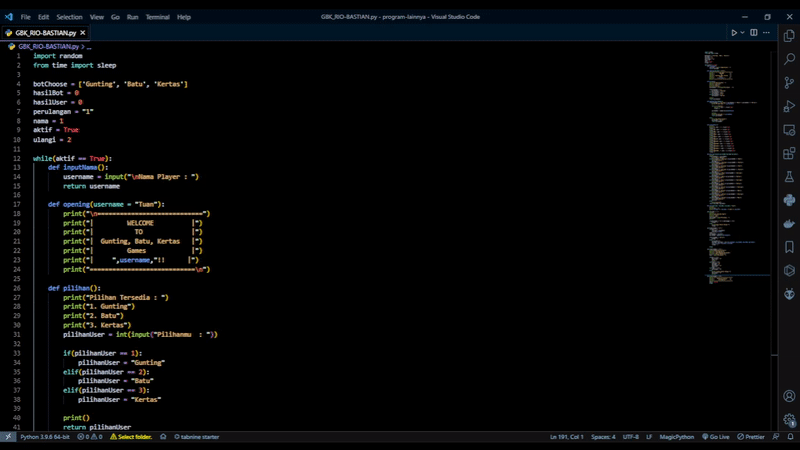Open the Source Control view

[789, 83]
